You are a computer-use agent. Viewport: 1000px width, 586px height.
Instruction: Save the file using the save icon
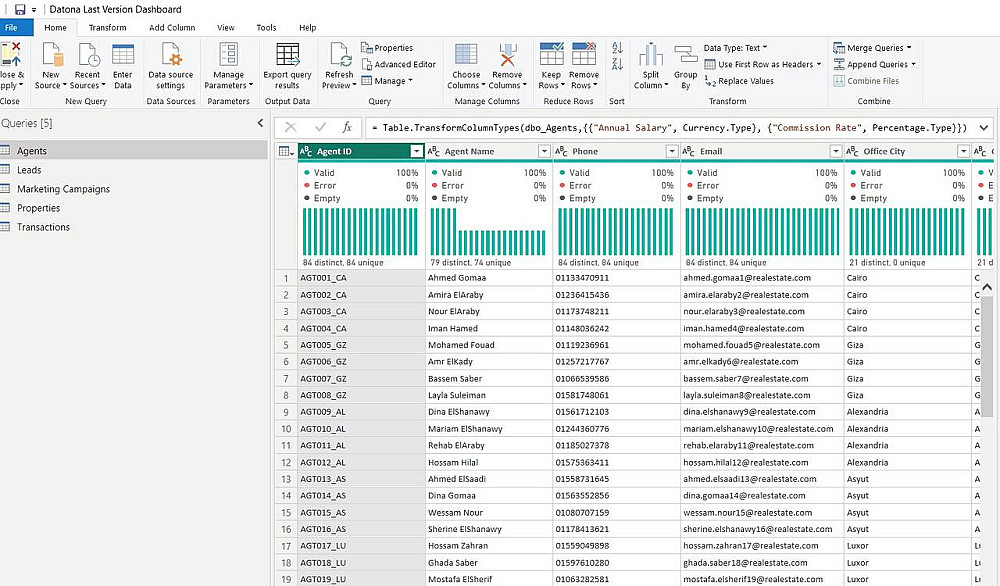tap(20, 9)
